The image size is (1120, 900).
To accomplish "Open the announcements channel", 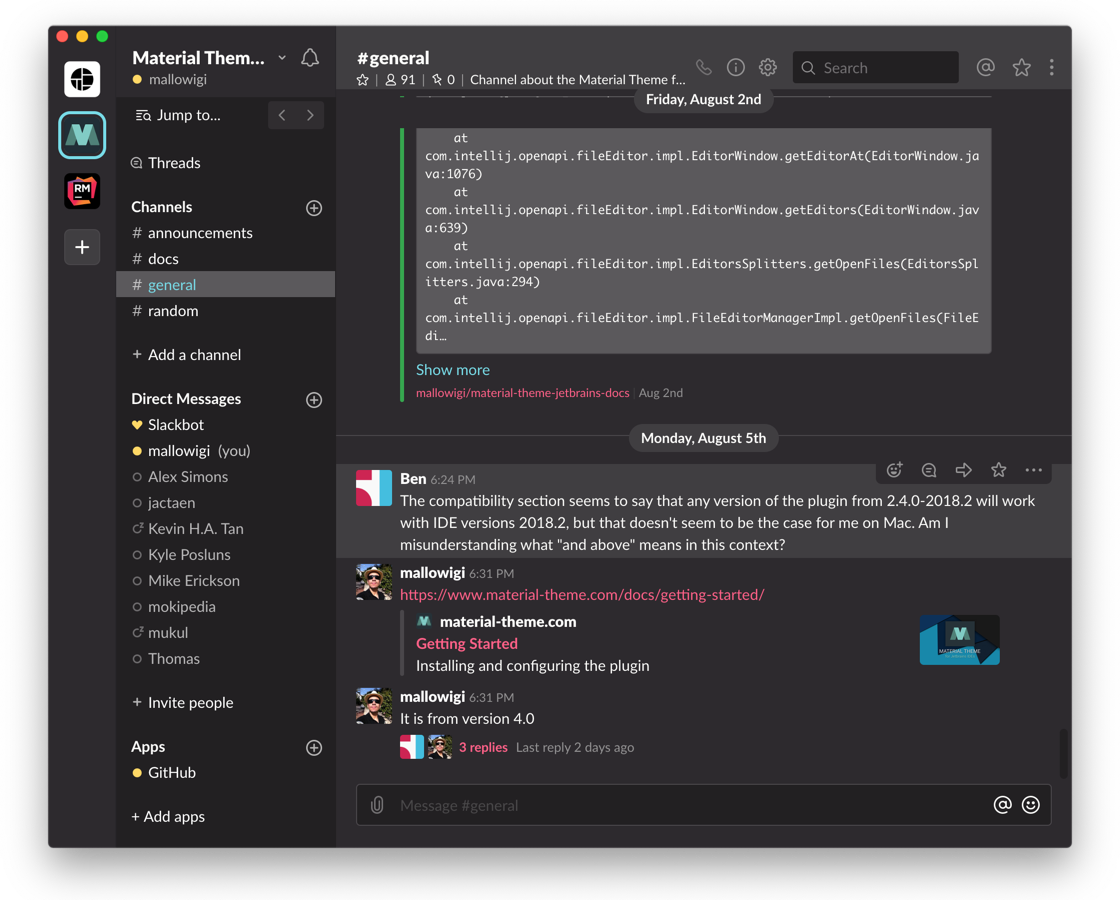I will coord(225,233).
